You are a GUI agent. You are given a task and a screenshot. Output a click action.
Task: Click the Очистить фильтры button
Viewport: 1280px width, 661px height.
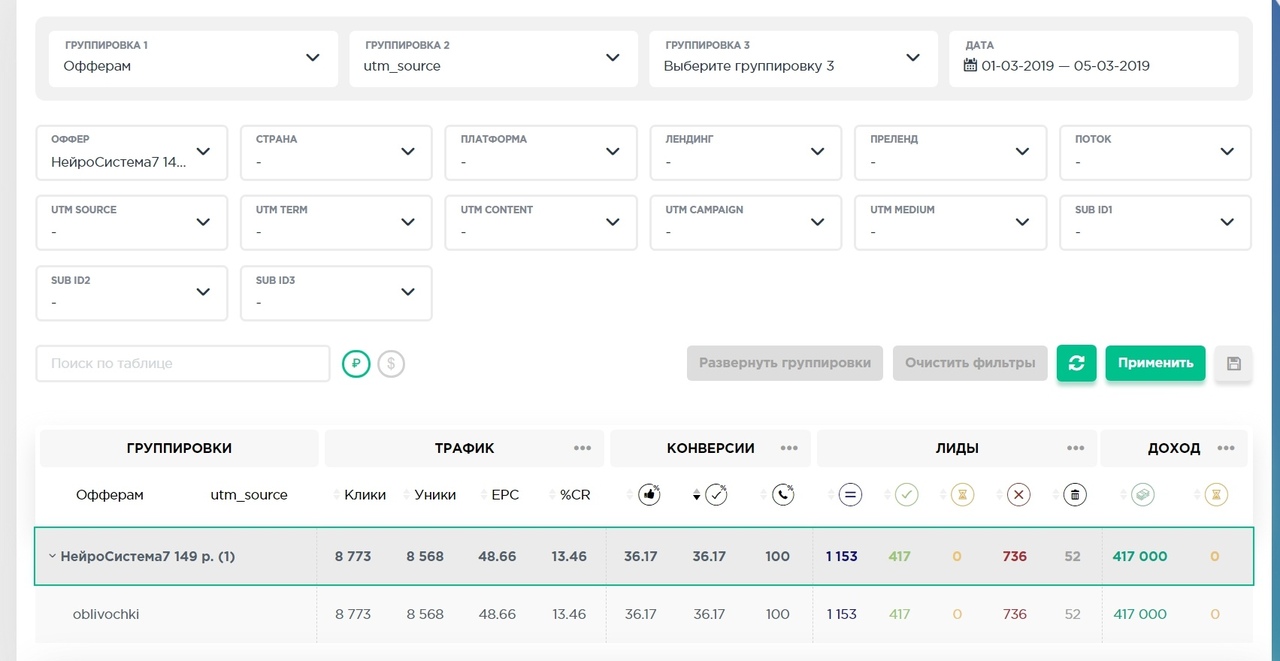coord(970,363)
